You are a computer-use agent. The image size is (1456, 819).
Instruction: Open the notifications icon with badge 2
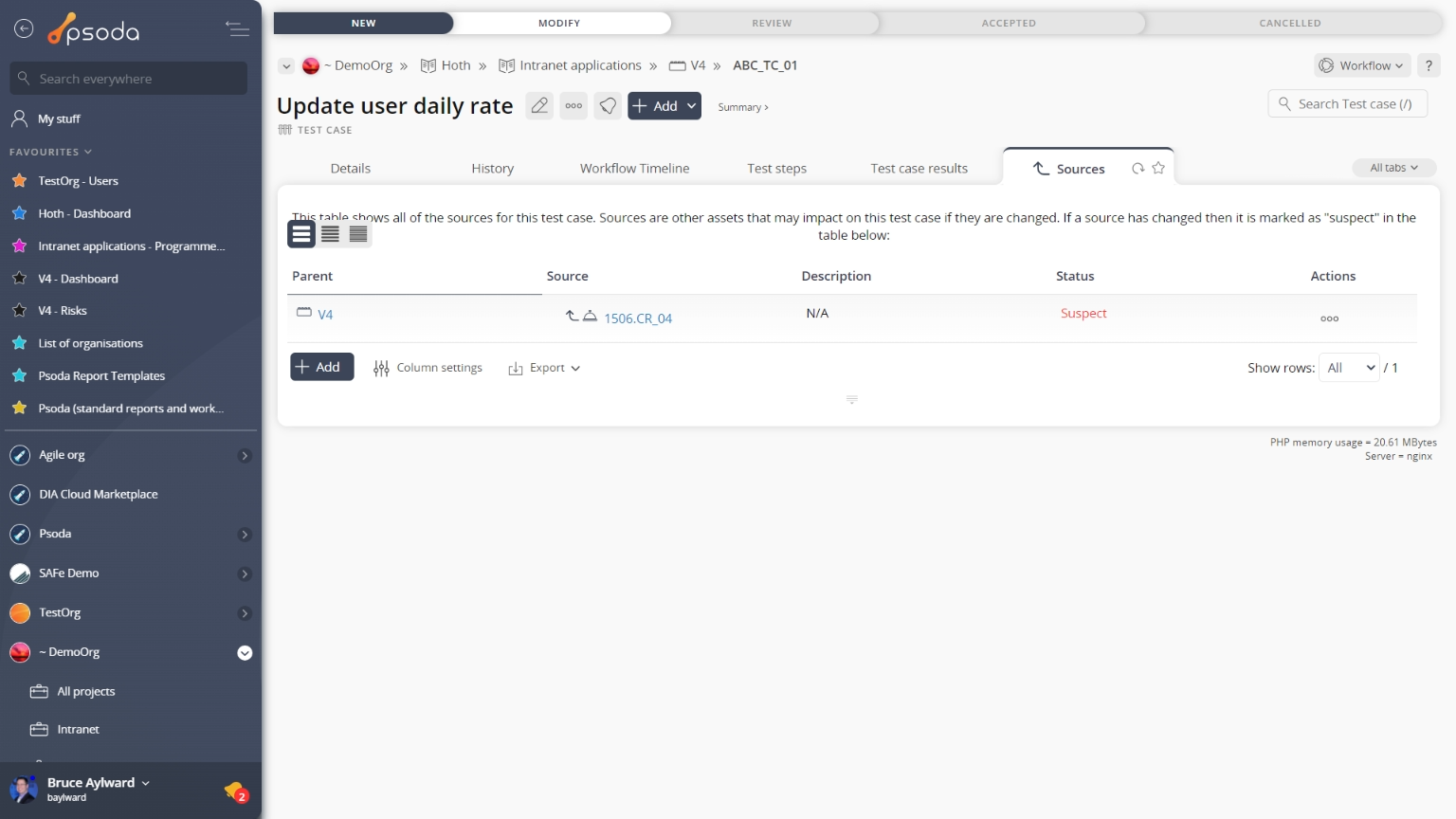click(x=235, y=791)
